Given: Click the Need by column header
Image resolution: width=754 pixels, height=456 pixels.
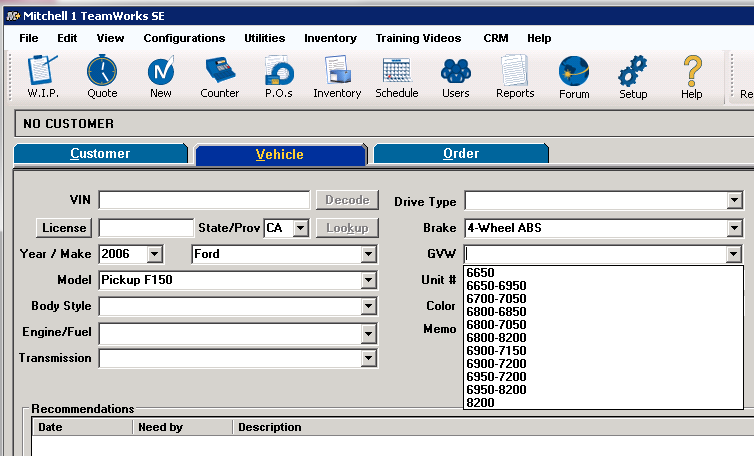Looking at the screenshot, I should 183,427.
